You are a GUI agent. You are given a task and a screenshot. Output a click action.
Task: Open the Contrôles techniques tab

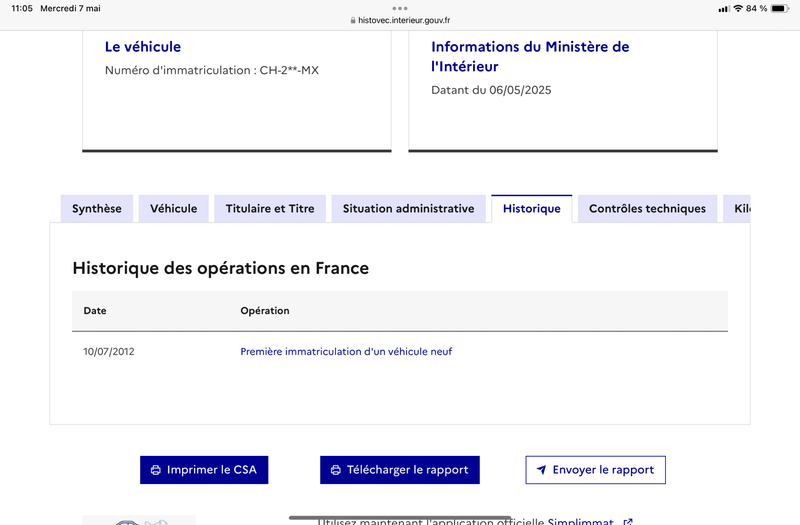(x=647, y=209)
